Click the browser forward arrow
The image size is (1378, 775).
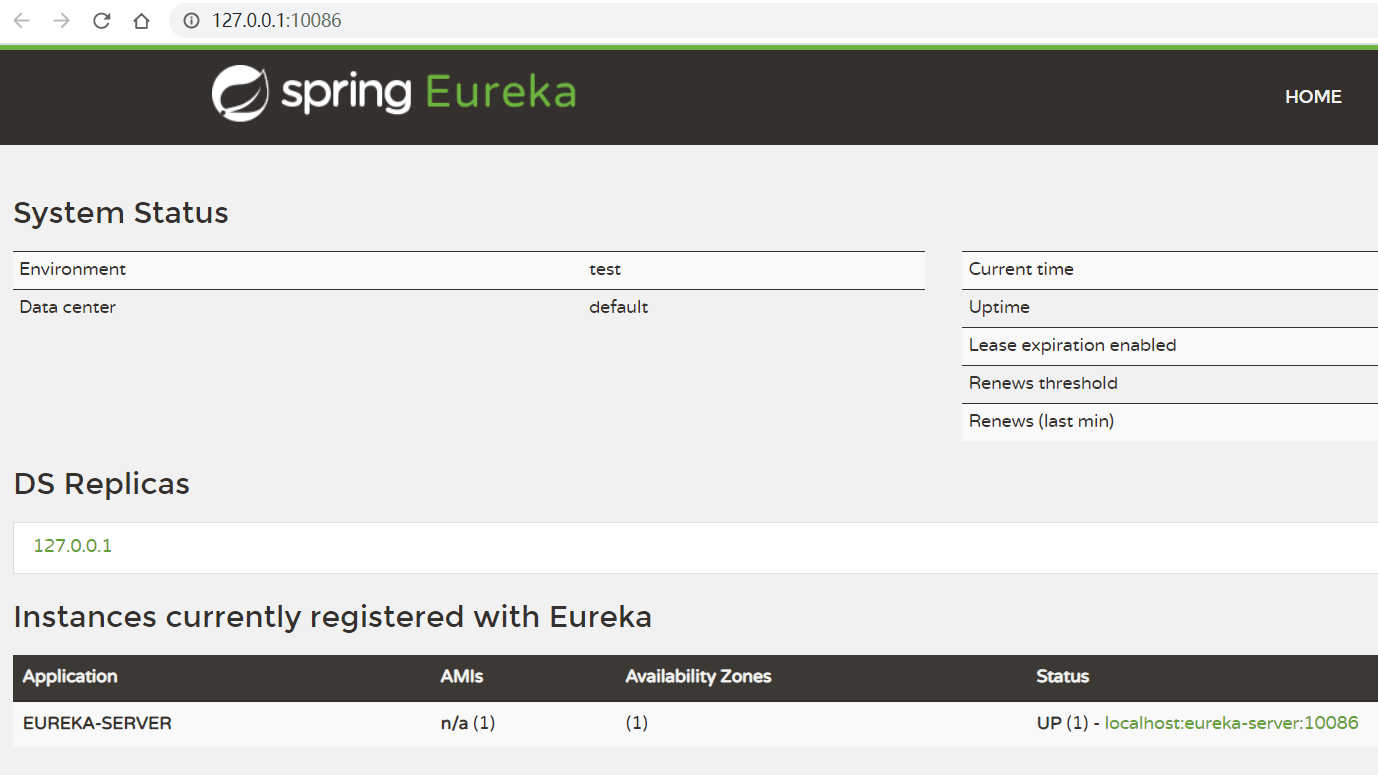(x=61, y=21)
